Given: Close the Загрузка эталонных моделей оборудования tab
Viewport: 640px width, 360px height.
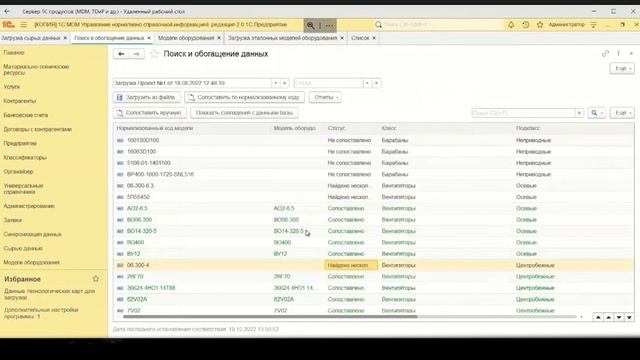Looking at the screenshot, I should (x=342, y=38).
